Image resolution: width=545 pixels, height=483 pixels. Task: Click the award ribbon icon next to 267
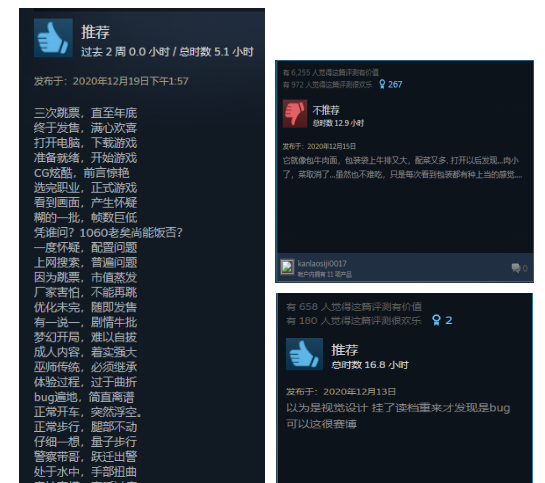coord(382,84)
